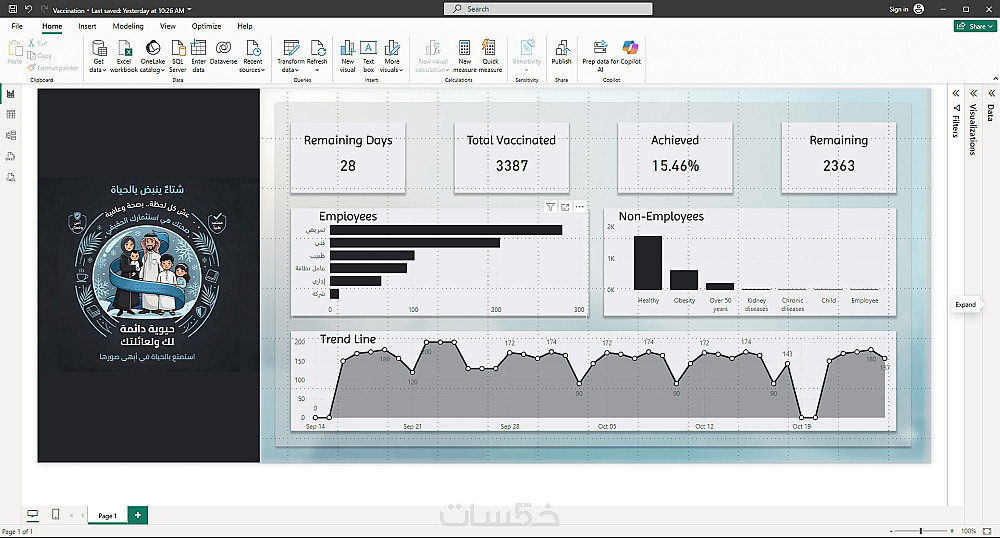The height and width of the screenshot is (538, 1000).
Task: Click the Fit to page icon
Action: click(x=987, y=531)
